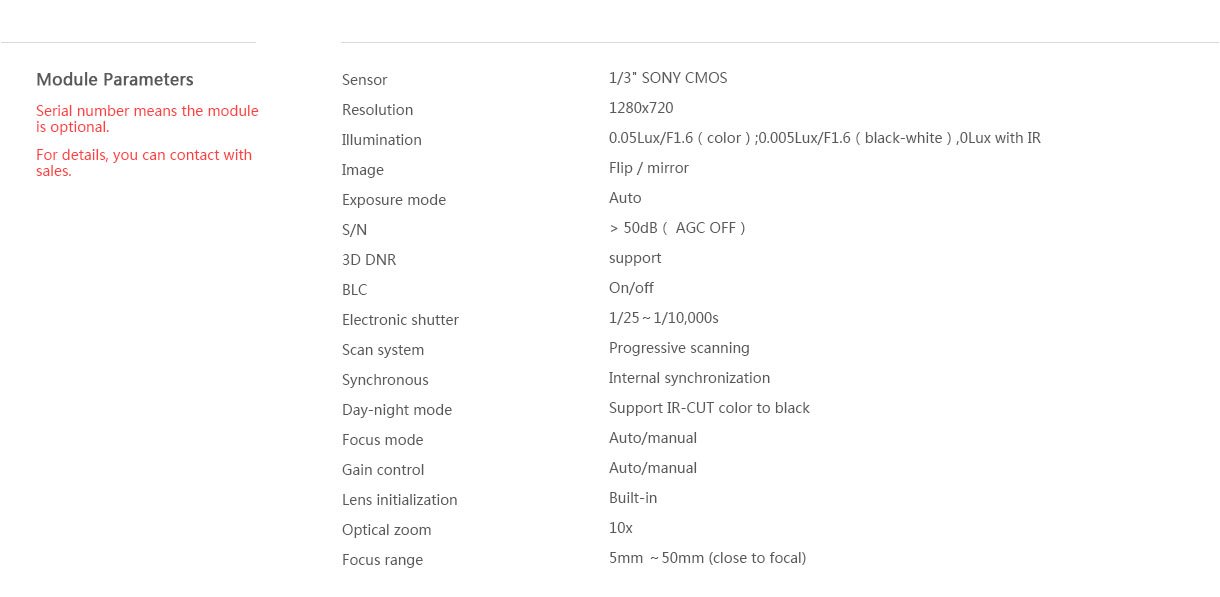The height and width of the screenshot is (597, 1220).
Task: Select the 3D DNR label
Action: pos(369,260)
